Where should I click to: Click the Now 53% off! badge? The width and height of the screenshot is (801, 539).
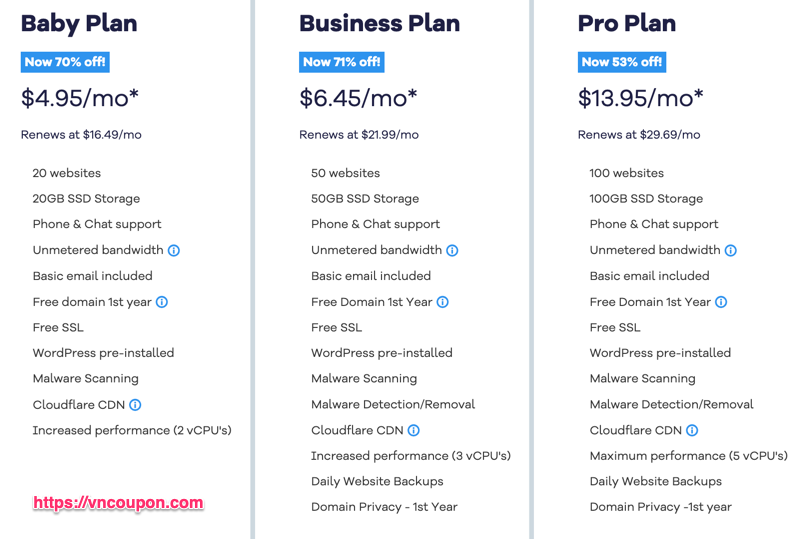coord(622,62)
